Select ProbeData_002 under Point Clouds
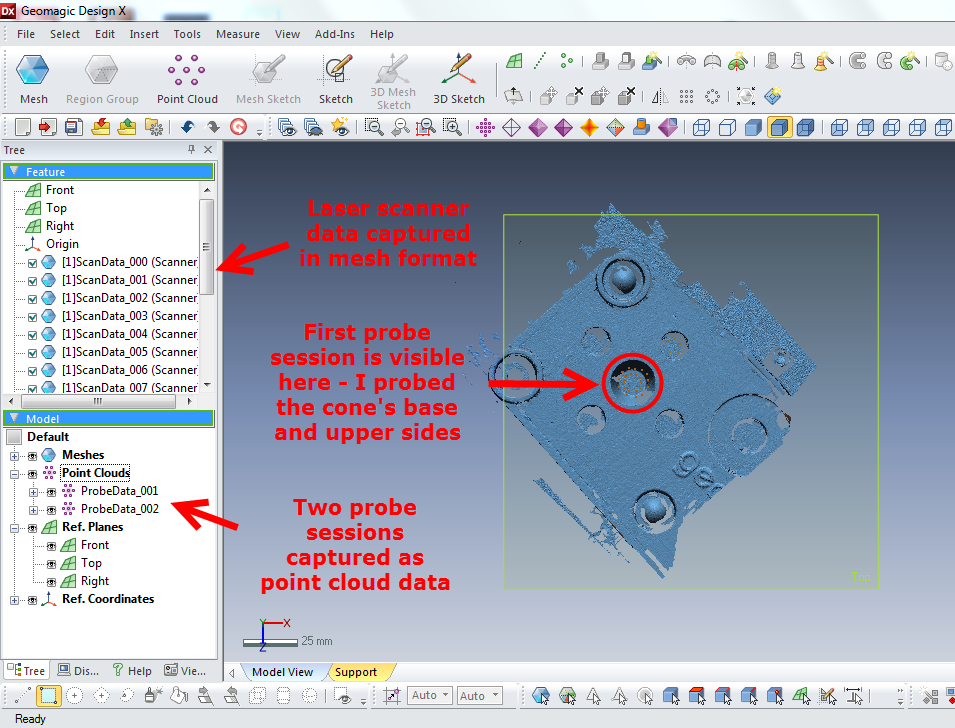 coord(120,509)
